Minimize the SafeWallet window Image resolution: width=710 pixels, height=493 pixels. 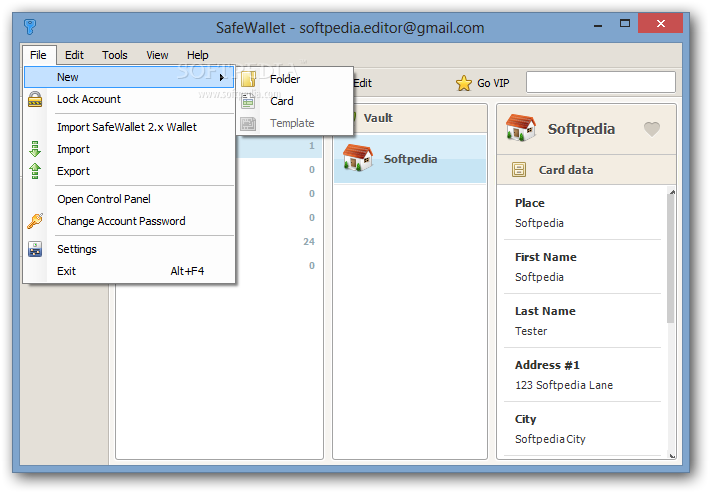coord(598,24)
